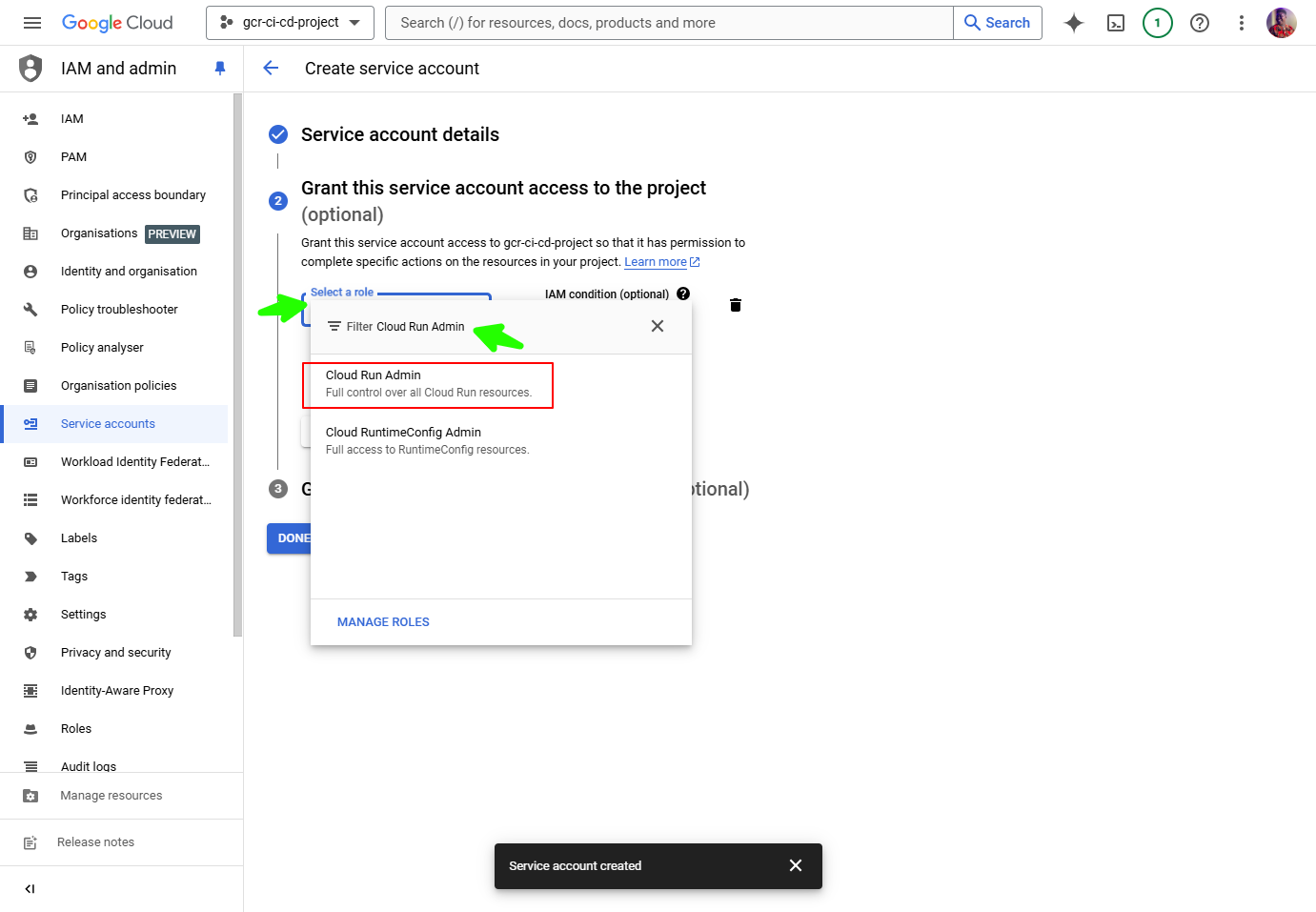Click the IAM and admin shield icon
The width and height of the screenshot is (1316, 912).
point(30,69)
